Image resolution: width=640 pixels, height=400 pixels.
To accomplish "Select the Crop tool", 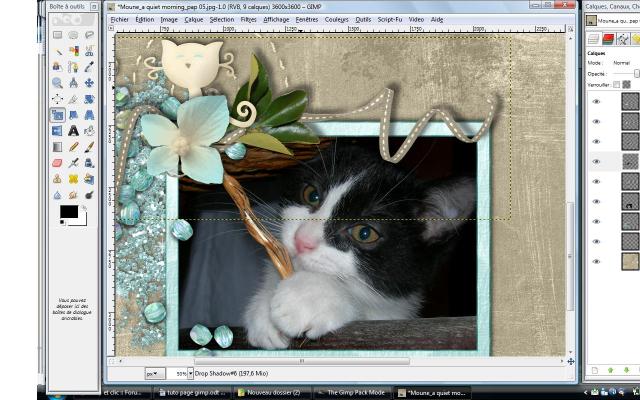I will click(73, 99).
